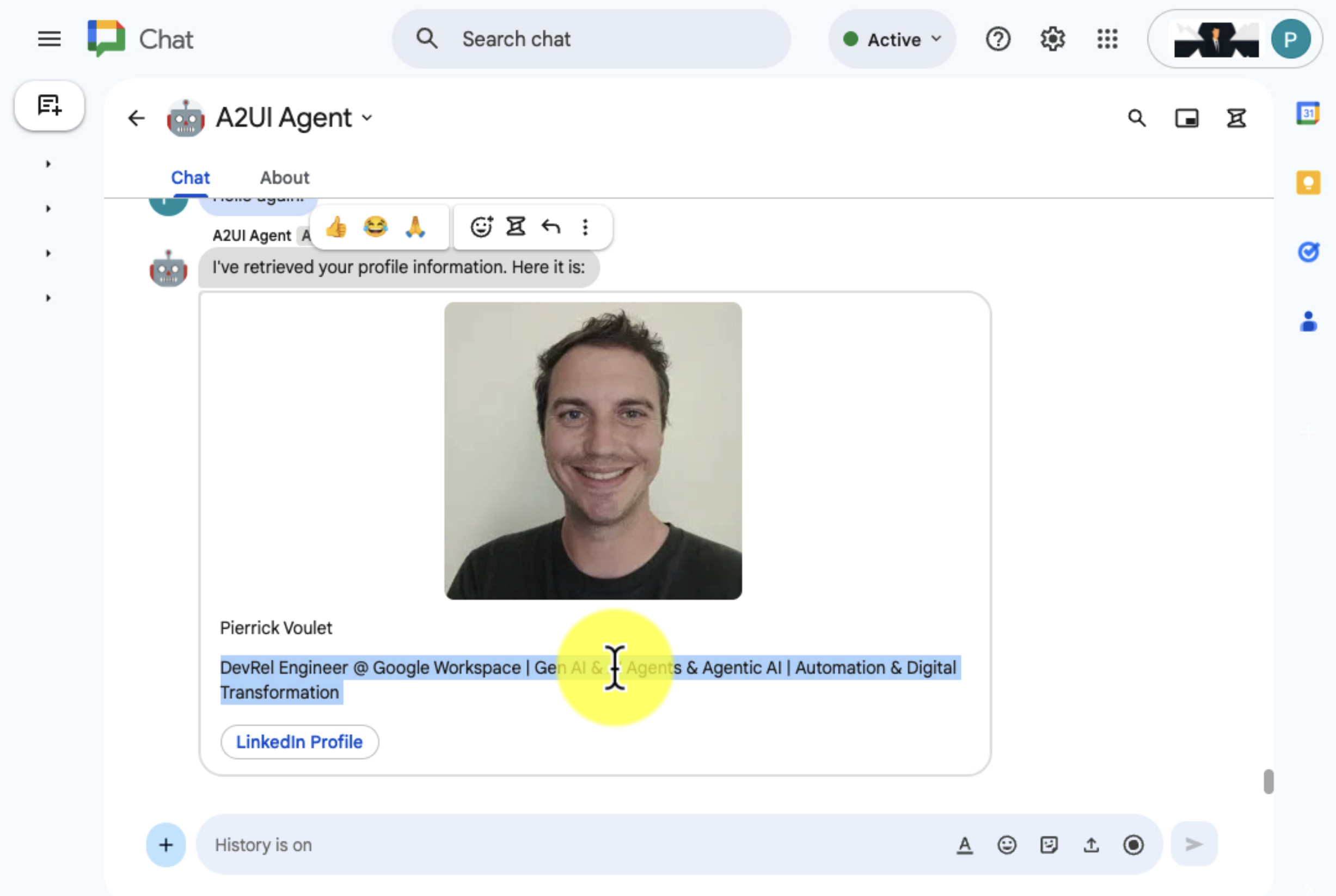
Task: Click the search icon in the conversation header
Action: [1137, 118]
